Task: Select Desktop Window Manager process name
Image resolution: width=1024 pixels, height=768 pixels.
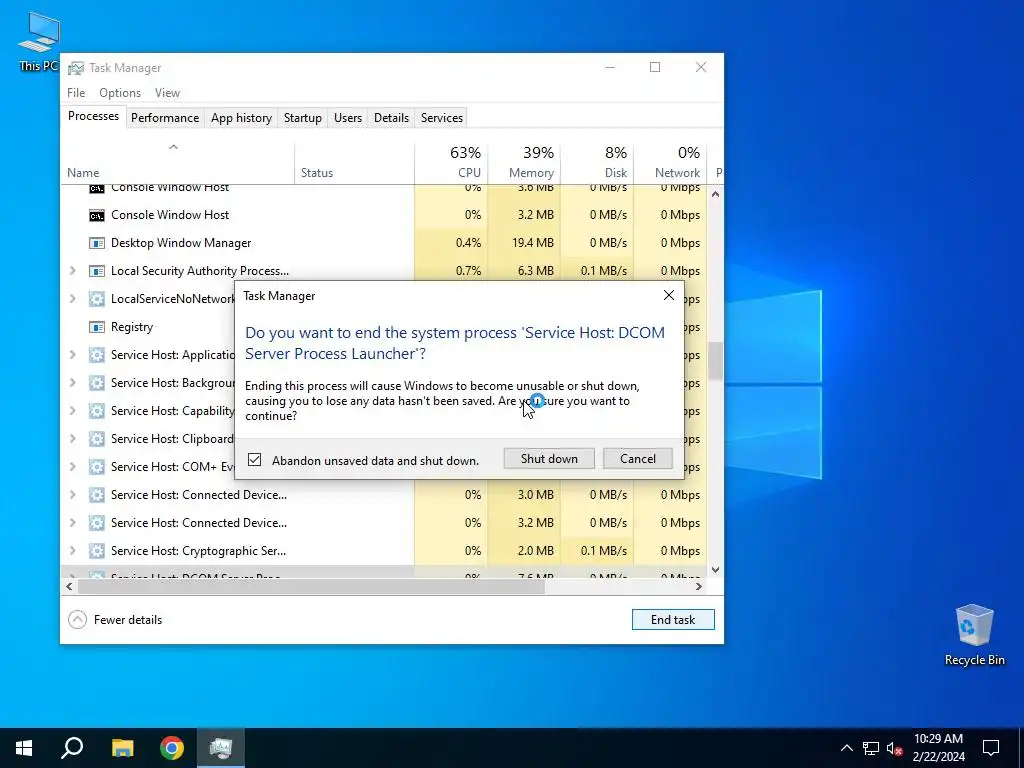Action: pos(181,243)
